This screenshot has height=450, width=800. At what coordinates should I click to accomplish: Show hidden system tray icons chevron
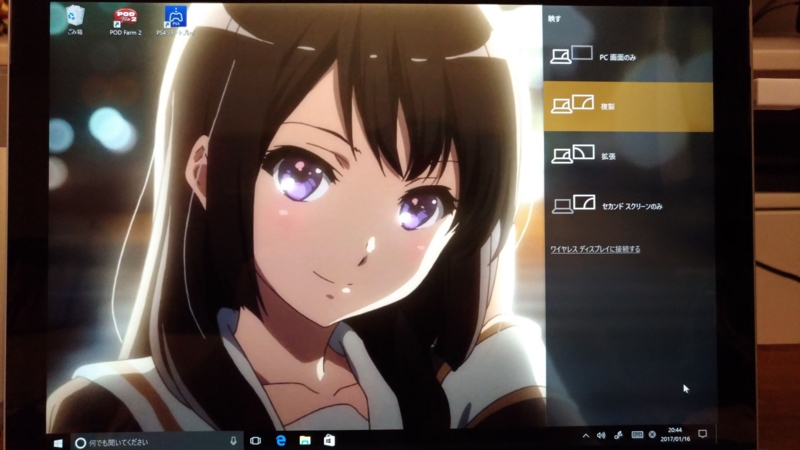pyautogui.click(x=586, y=436)
